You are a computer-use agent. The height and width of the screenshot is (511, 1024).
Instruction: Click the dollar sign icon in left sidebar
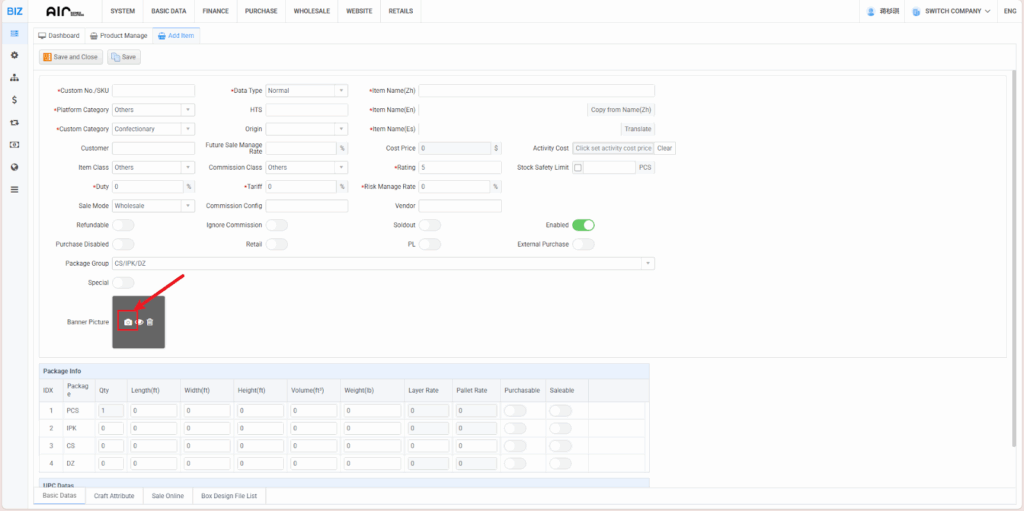(14, 100)
